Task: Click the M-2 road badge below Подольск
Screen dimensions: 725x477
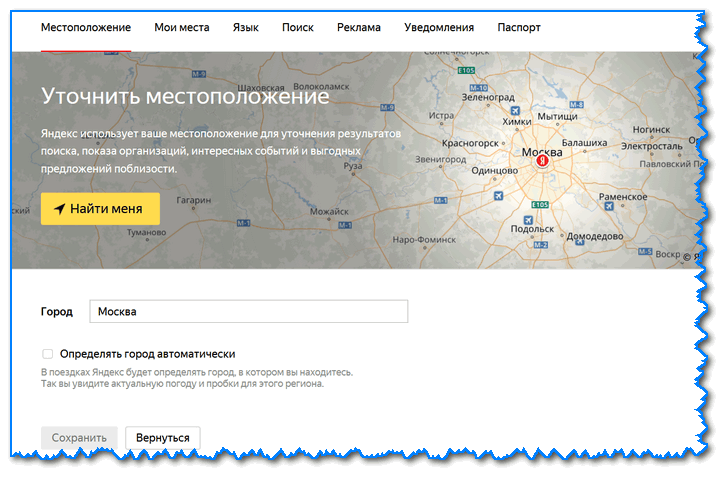Action: pyautogui.click(x=541, y=245)
